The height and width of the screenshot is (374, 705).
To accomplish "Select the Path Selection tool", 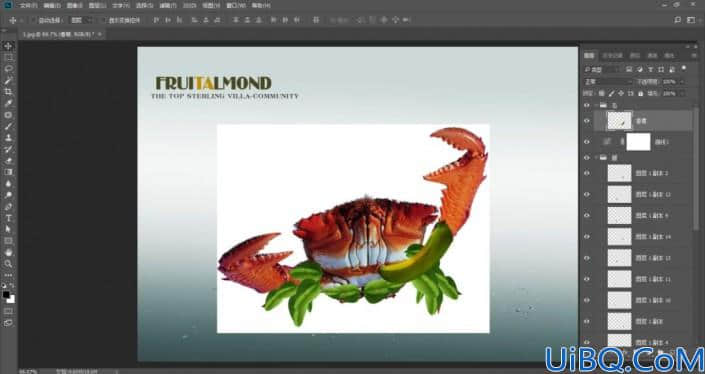I will (8, 230).
